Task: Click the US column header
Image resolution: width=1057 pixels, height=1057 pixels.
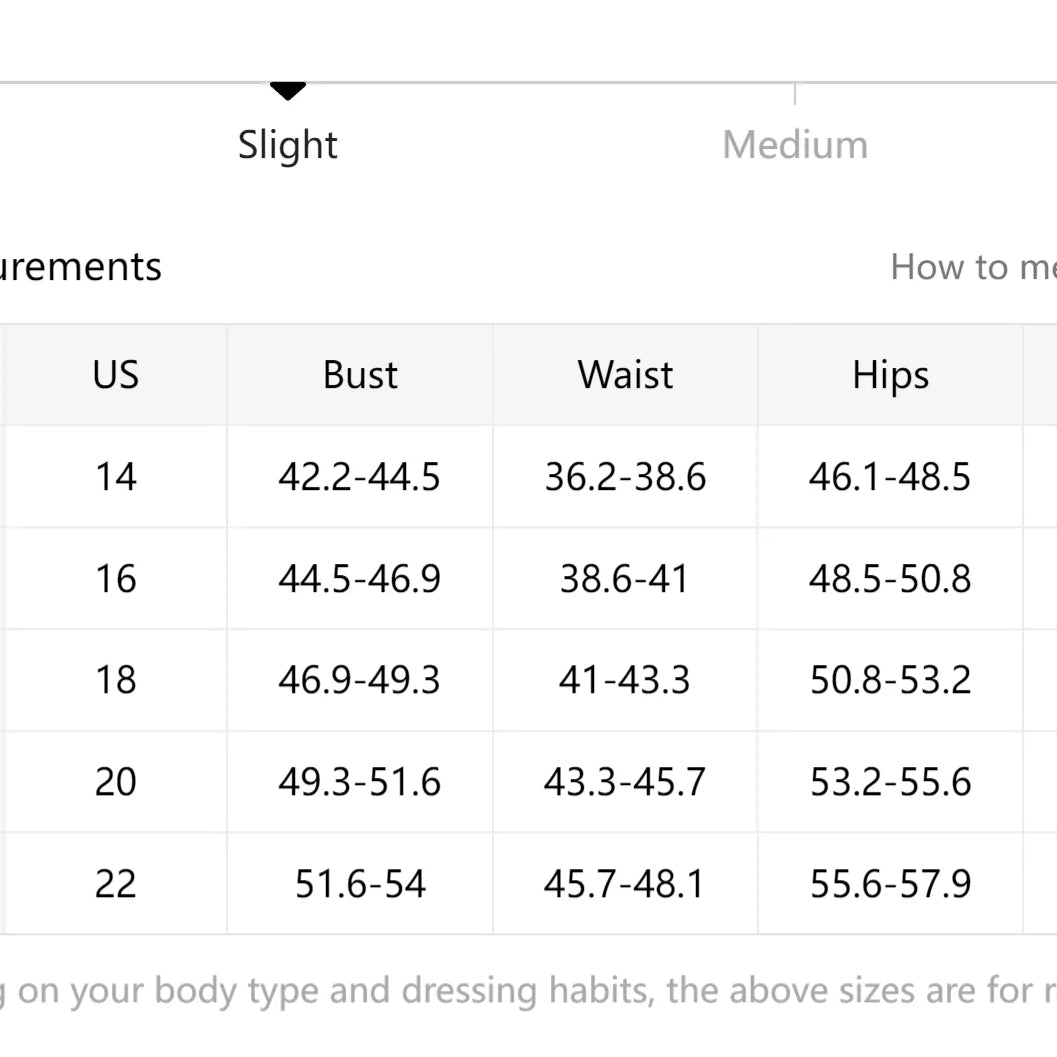Action: [116, 375]
